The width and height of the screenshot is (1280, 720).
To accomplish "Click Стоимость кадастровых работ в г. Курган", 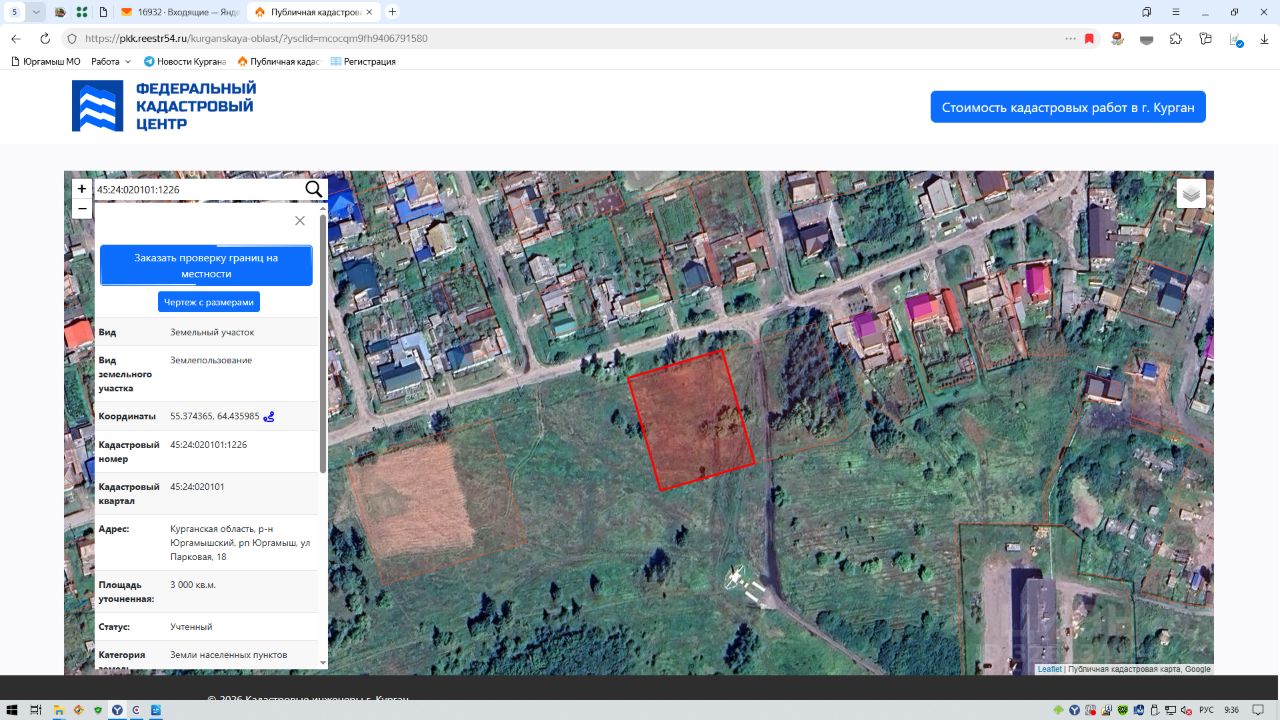I will (x=1068, y=107).
